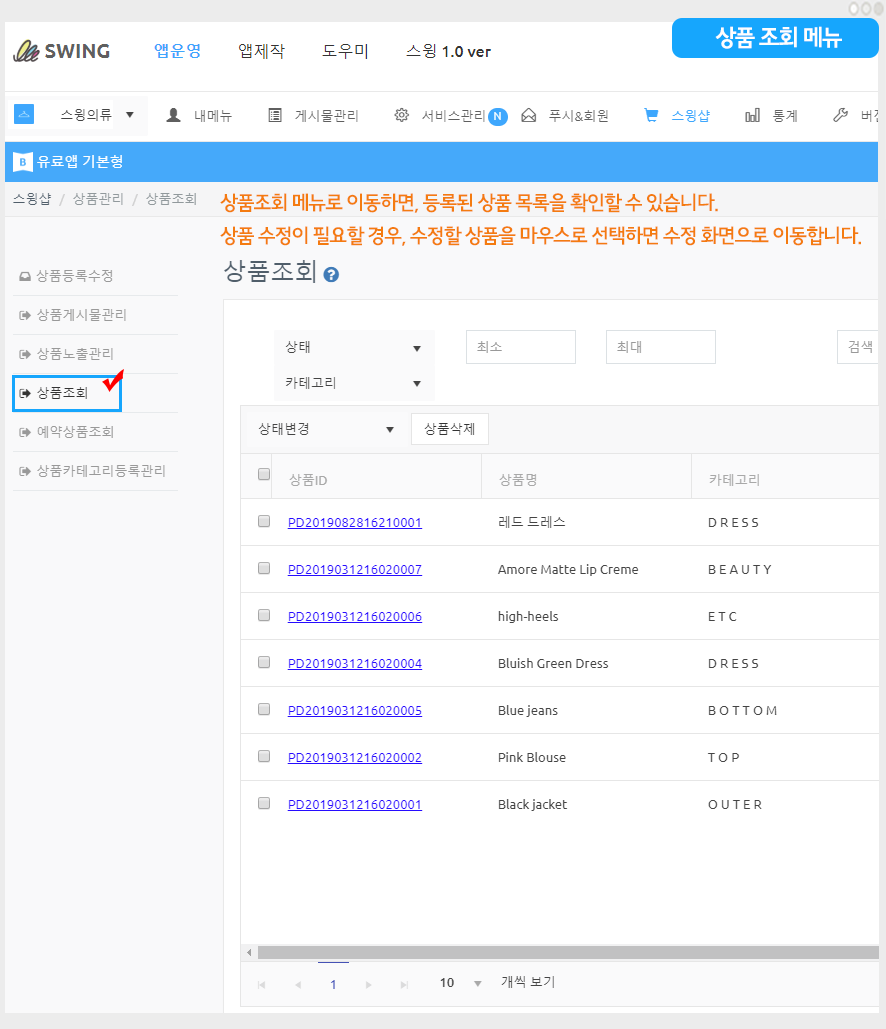The image size is (886, 1029).
Task: Select 예약상품조회 in the sidebar
Action: [x=75, y=432]
